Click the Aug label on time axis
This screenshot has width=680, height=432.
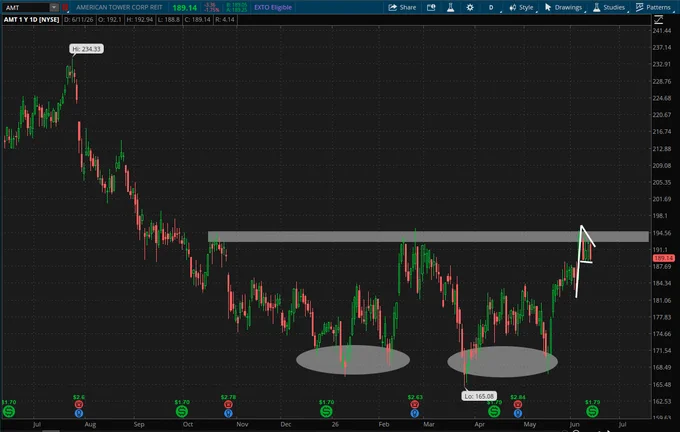click(90, 424)
